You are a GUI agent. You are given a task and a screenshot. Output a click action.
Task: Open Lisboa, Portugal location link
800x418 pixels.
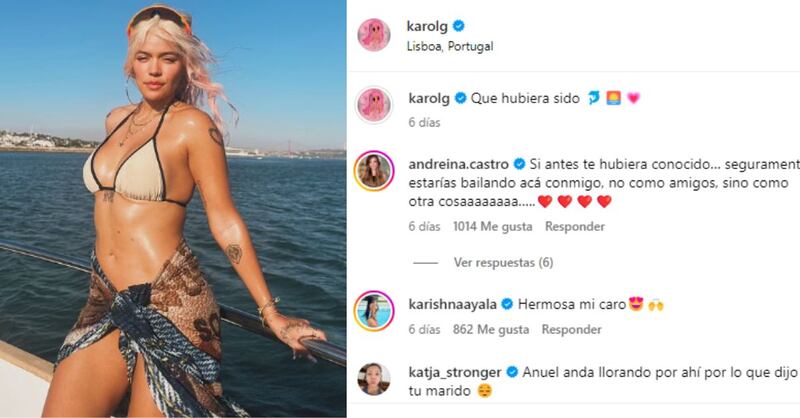tap(450, 46)
